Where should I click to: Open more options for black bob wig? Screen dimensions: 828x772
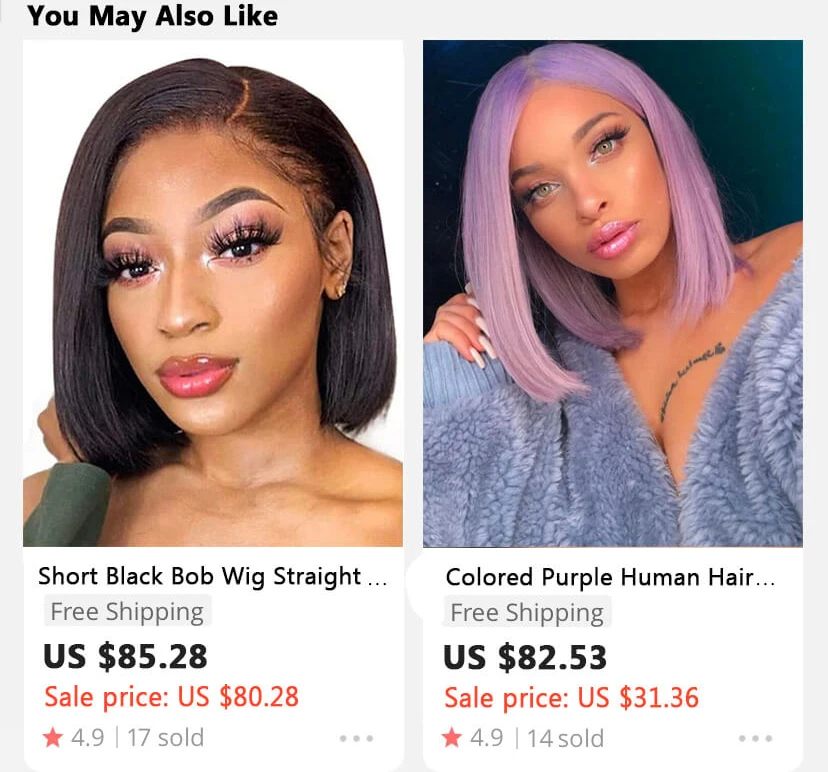point(356,738)
